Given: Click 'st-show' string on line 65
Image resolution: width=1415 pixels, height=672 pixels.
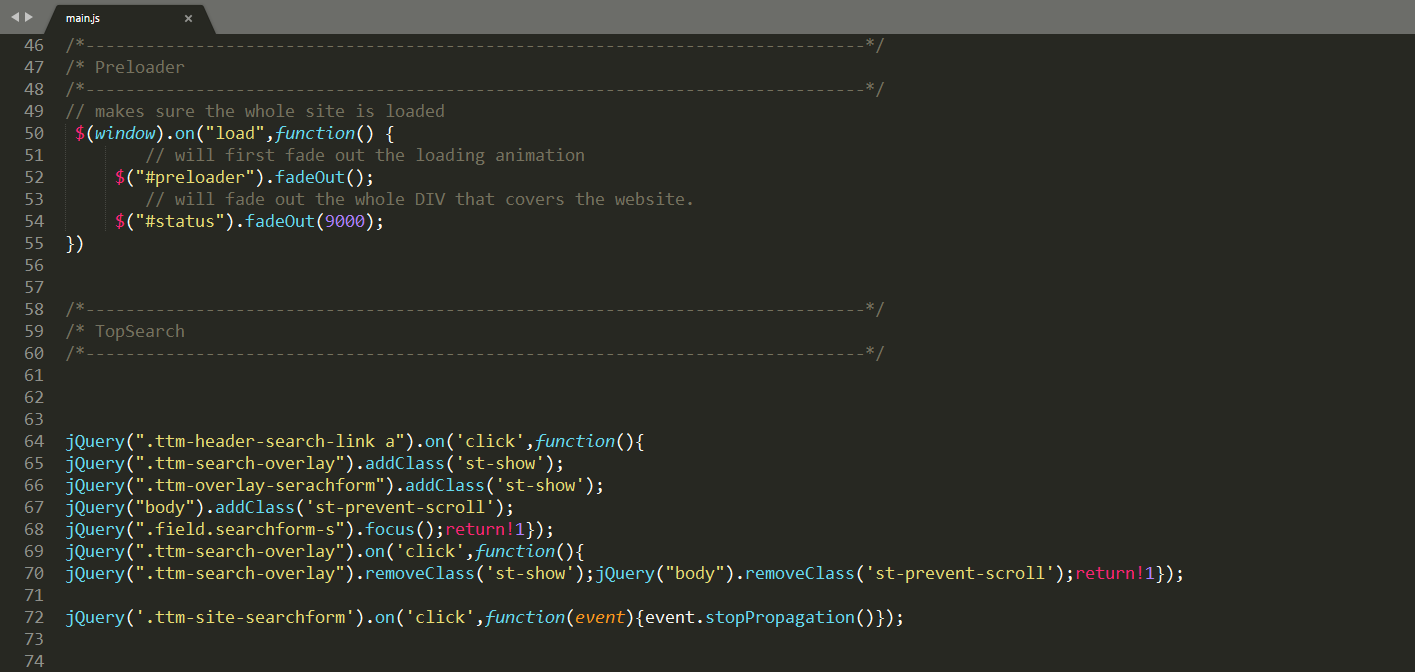Looking at the screenshot, I should point(500,463).
